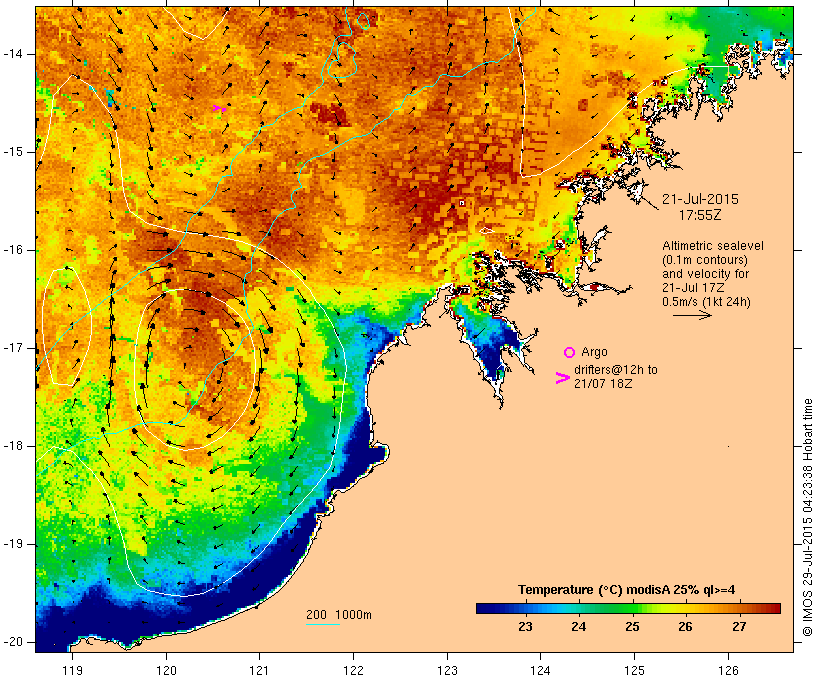Click the '125' longitude axis label
Viewport: 820px width, 680px height.
click(x=634, y=670)
